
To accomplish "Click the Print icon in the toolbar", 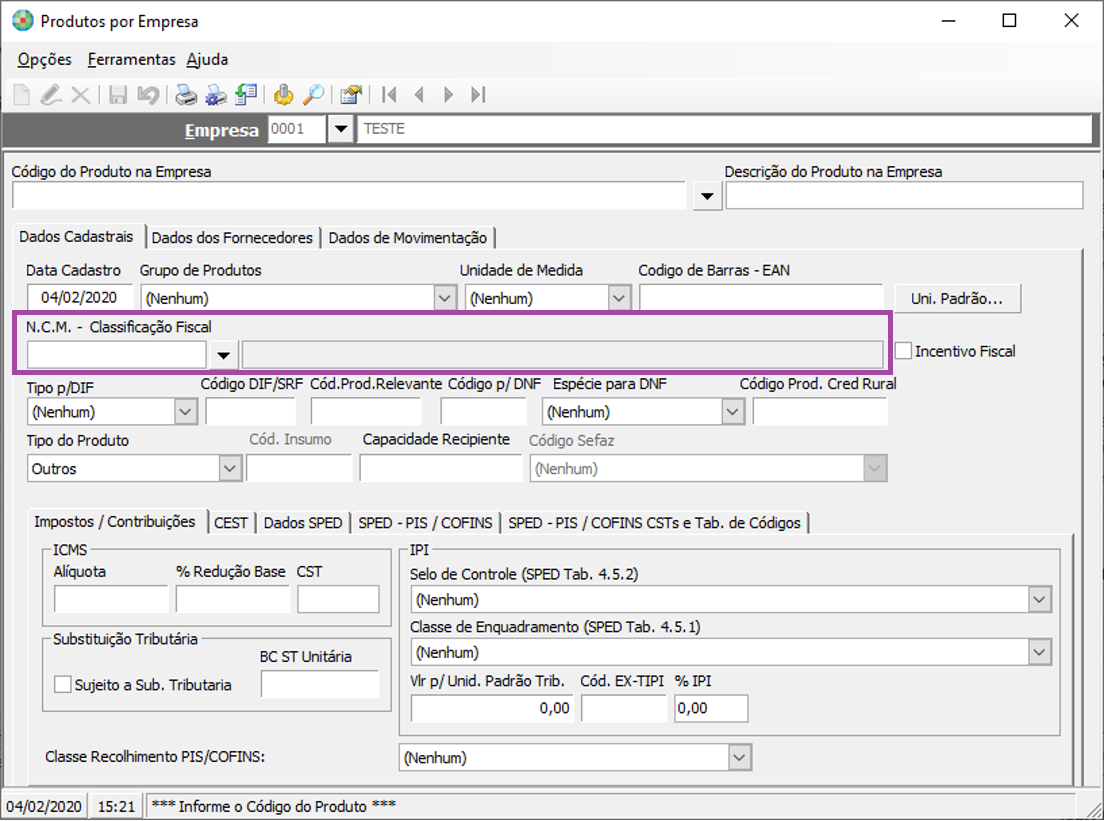I will pyautogui.click(x=185, y=95).
